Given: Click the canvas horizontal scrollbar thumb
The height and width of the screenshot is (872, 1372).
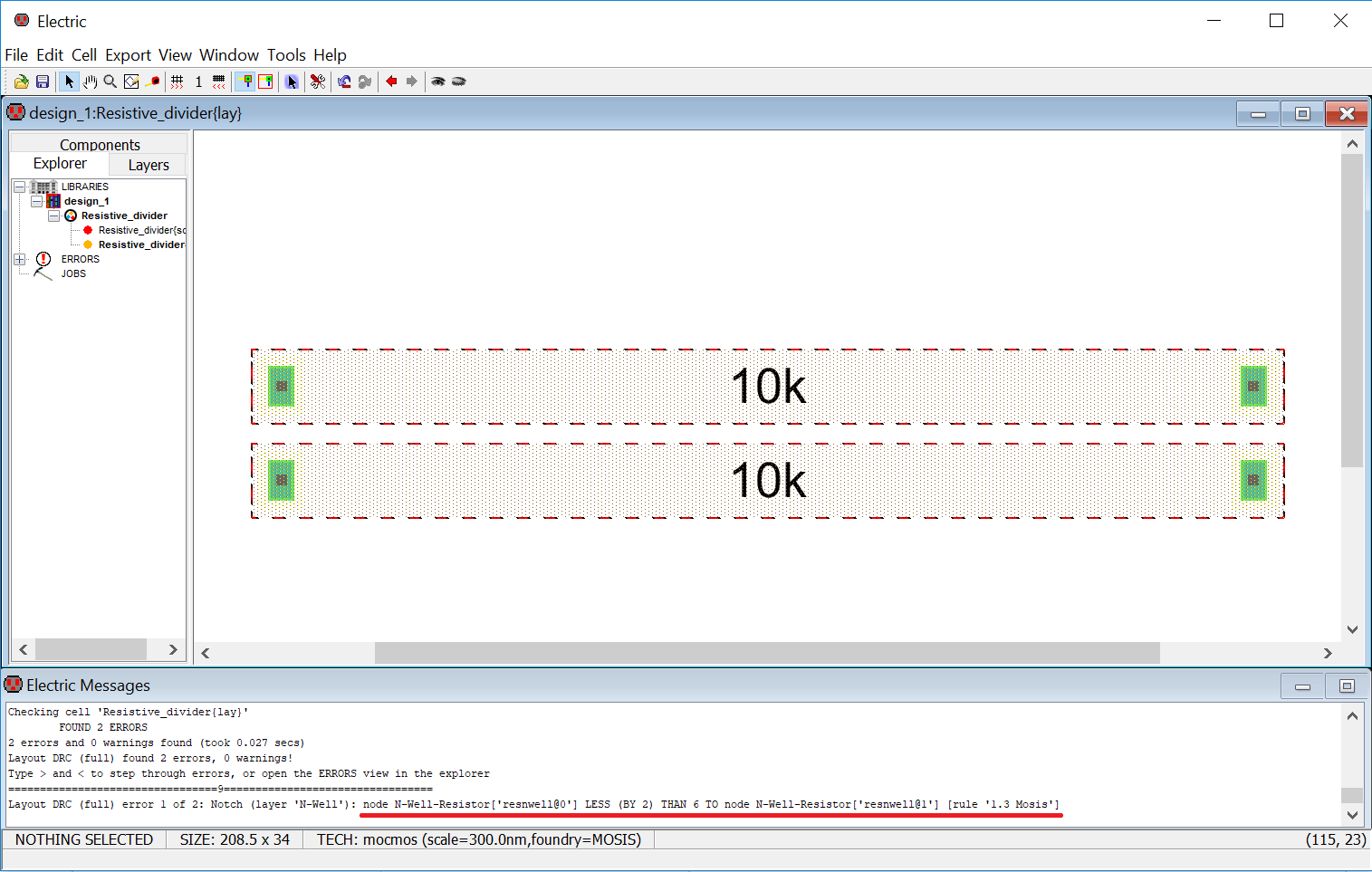Looking at the screenshot, I should [x=766, y=653].
